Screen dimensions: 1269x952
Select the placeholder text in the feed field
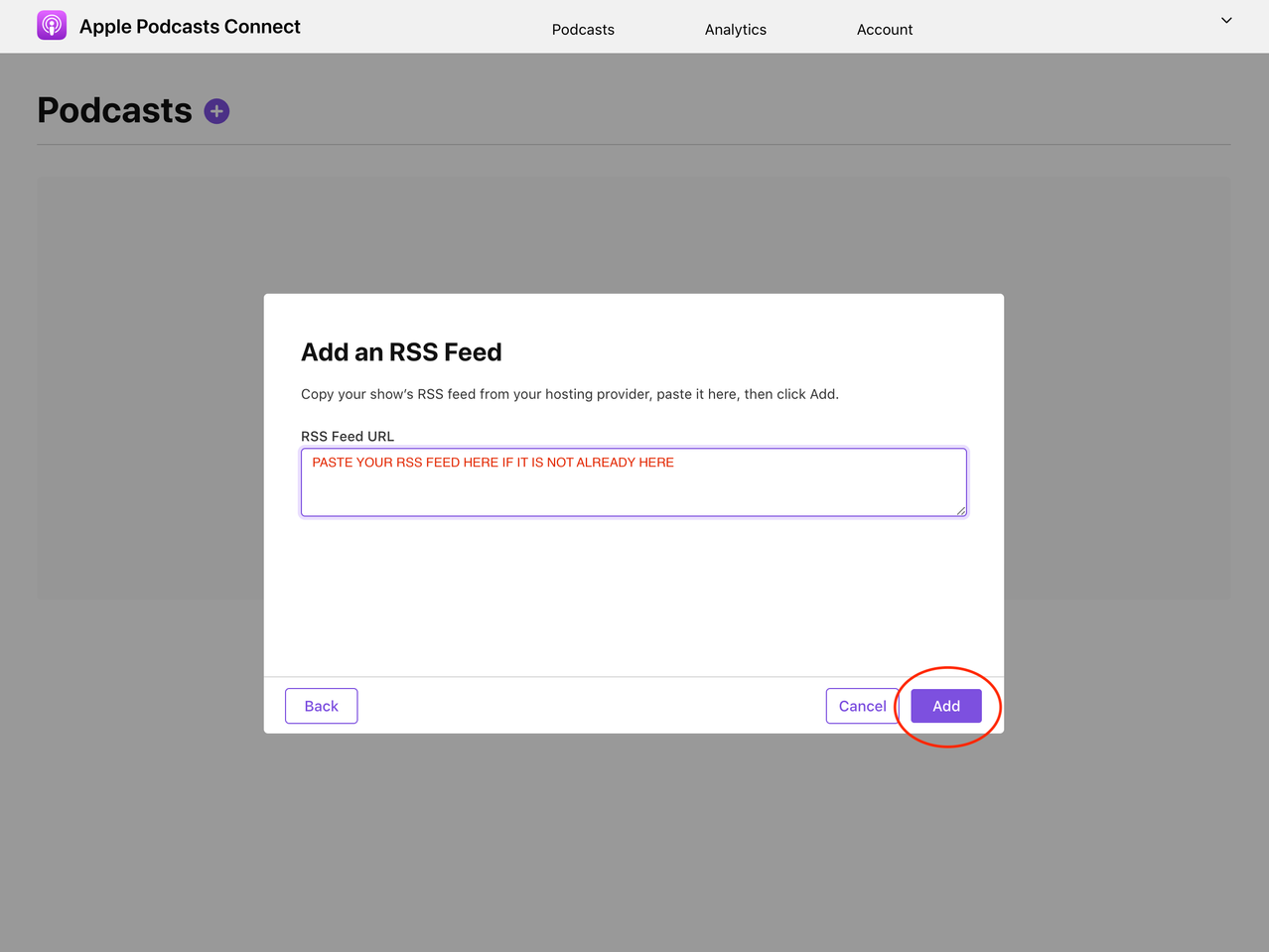tap(492, 462)
